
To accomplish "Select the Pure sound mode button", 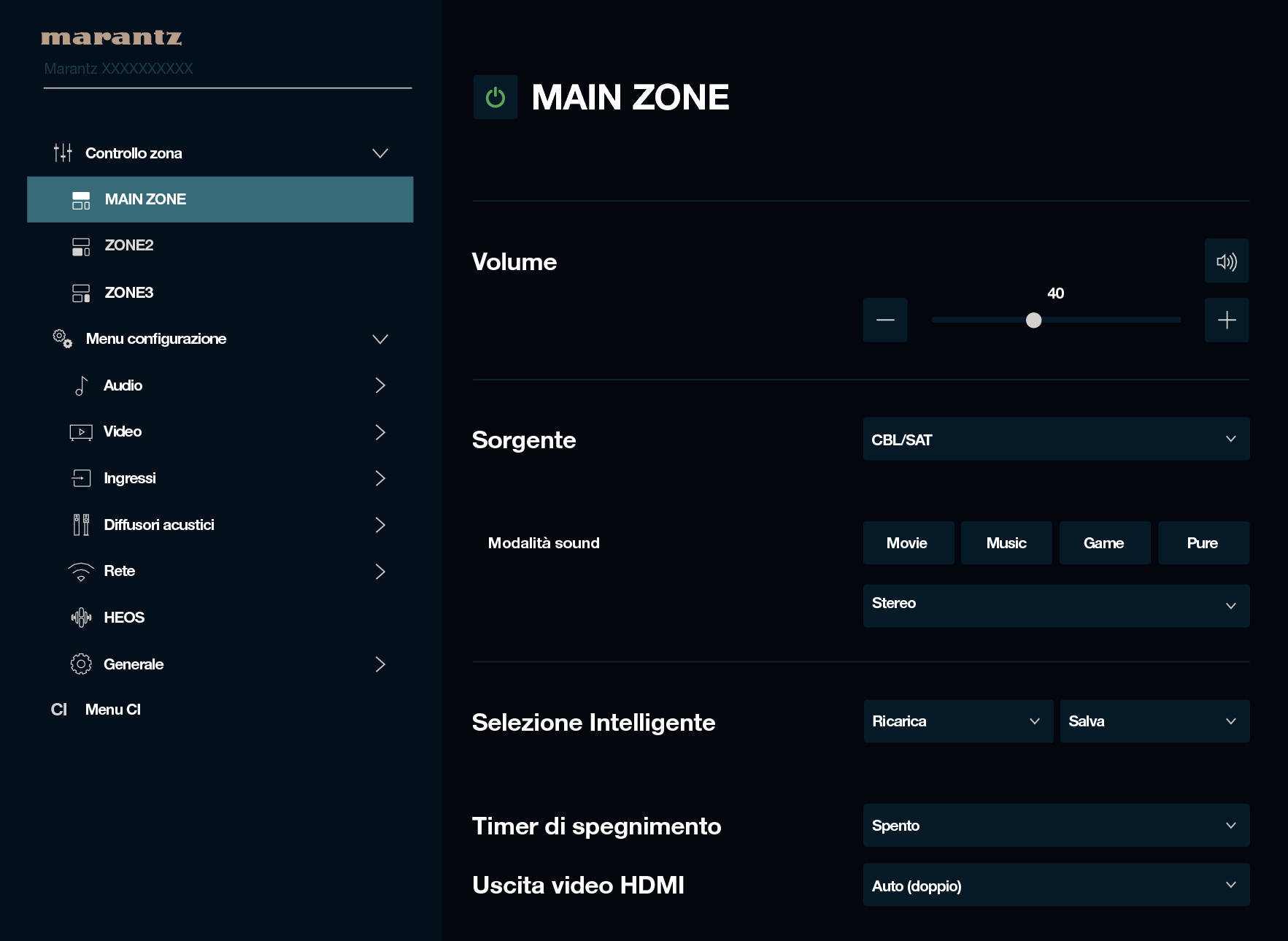I will [1203, 543].
